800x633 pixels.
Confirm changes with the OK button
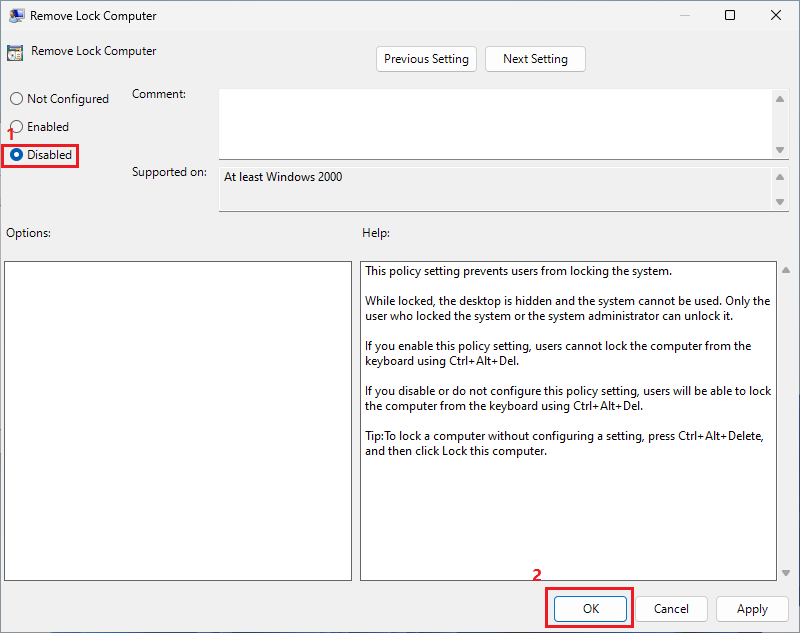[x=590, y=609]
